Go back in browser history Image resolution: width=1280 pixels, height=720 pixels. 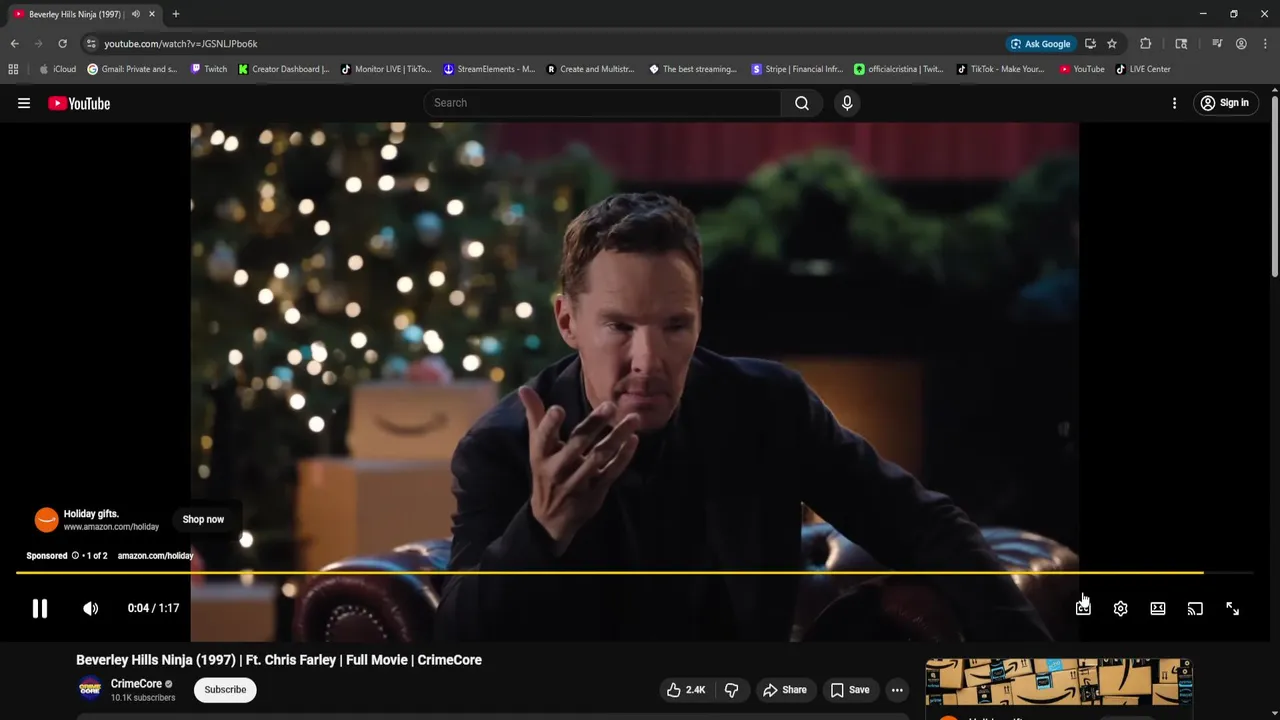[14, 44]
